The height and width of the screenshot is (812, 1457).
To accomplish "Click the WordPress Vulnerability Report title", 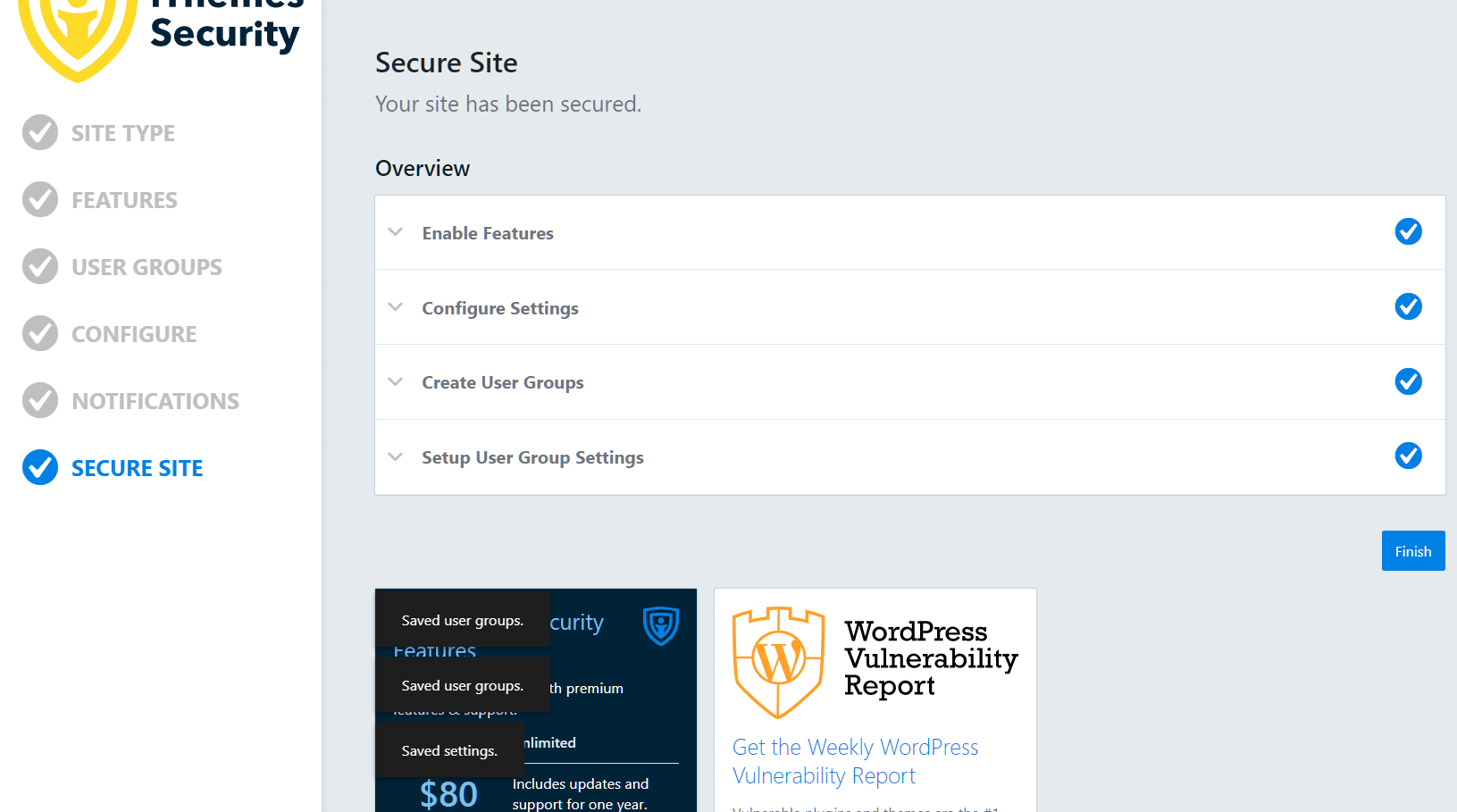I will (931, 658).
